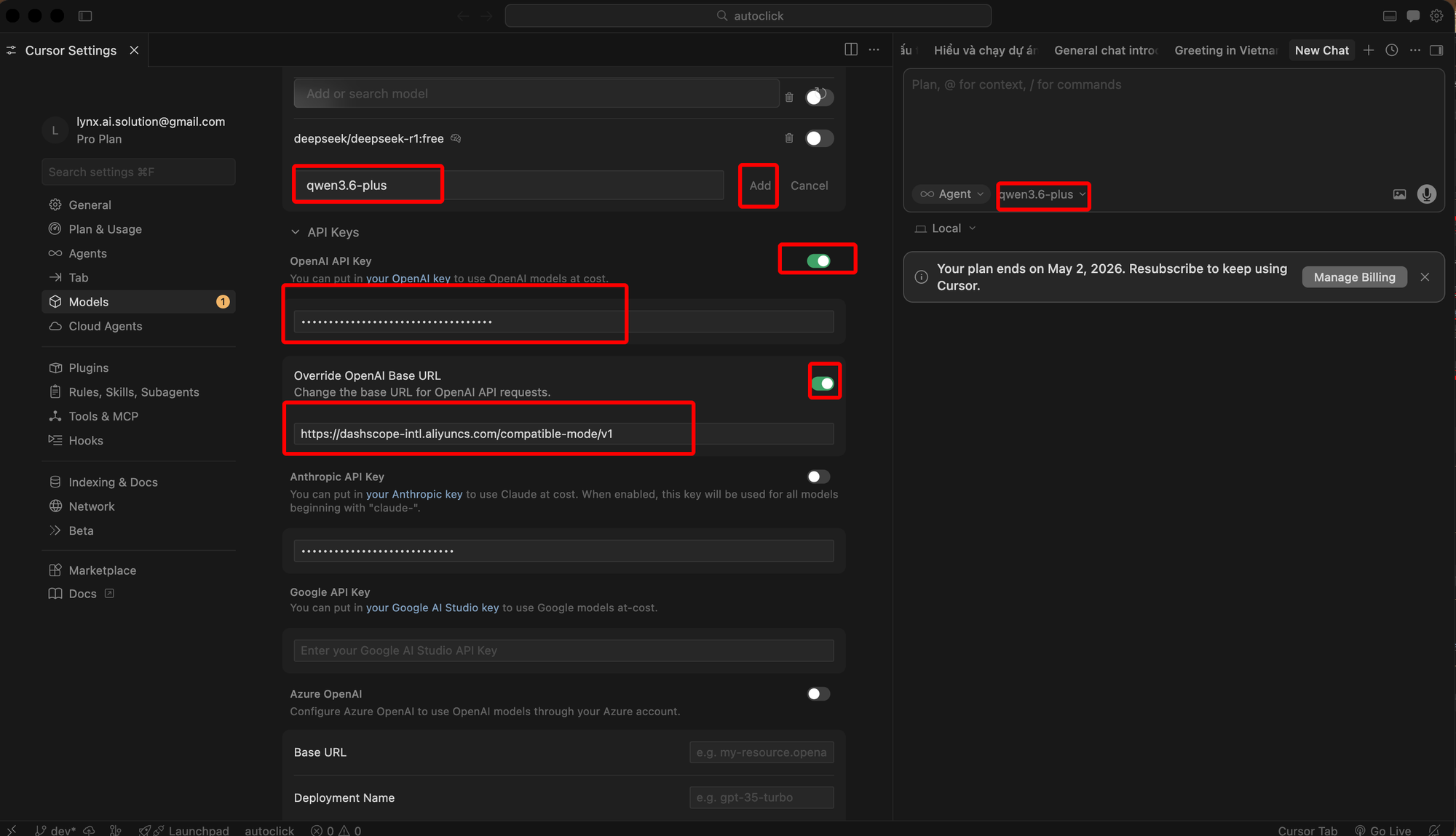Open your OpenAI key link
The image size is (1456, 836).
[x=408, y=279]
